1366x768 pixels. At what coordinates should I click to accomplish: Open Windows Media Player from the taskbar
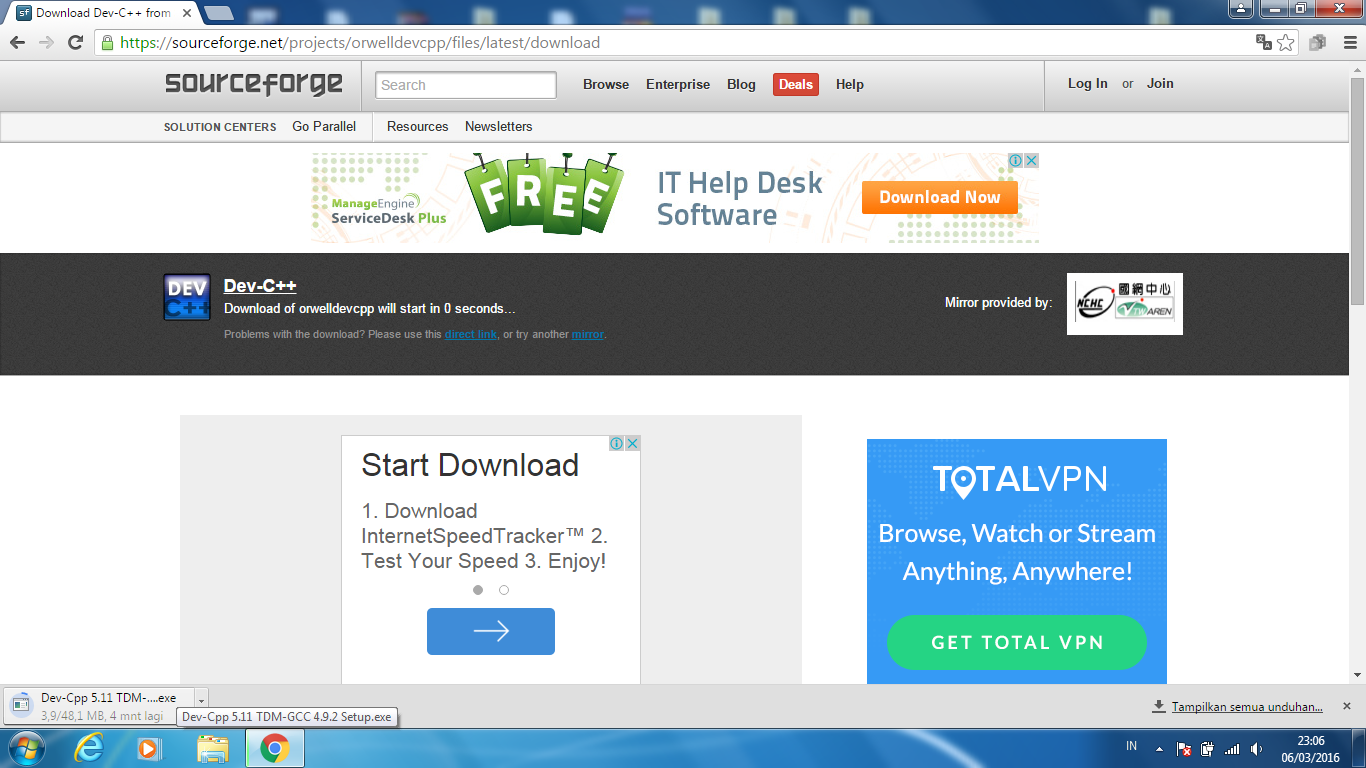pyautogui.click(x=148, y=748)
